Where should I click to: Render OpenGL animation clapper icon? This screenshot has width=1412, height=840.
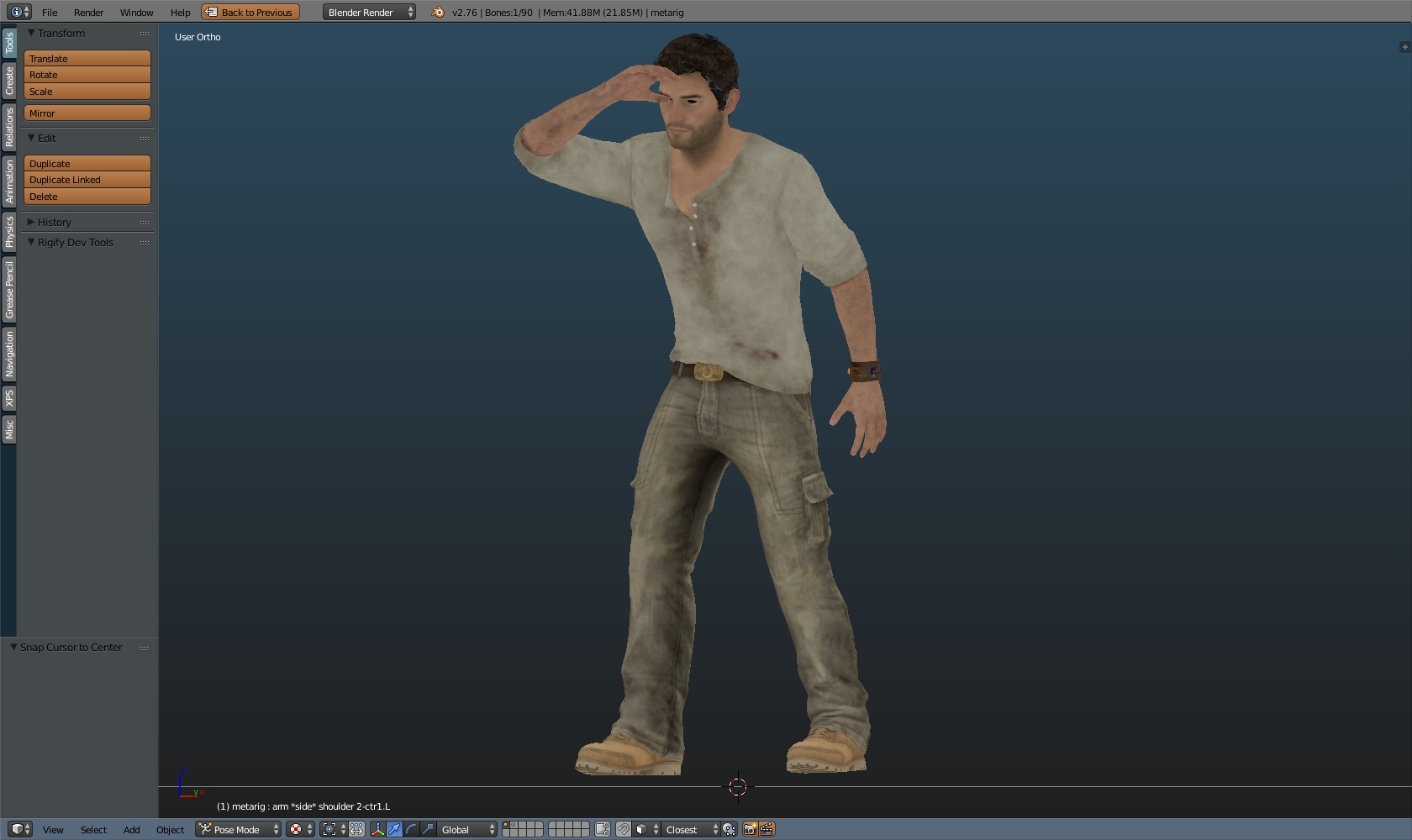(x=767, y=829)
